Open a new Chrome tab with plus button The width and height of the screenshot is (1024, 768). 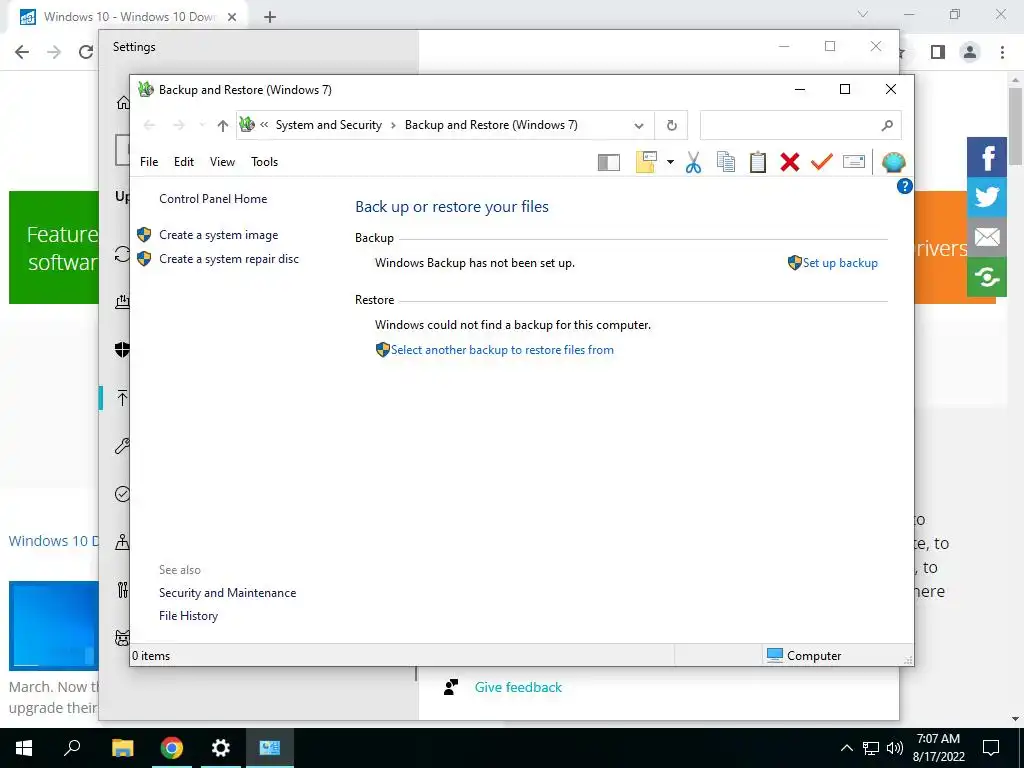point(270,18)
